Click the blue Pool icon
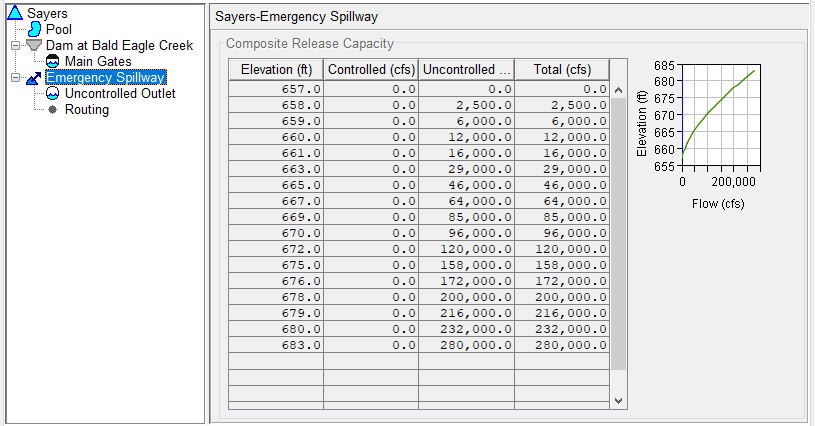Image resolution: width=815 pixels, height=426 pixels. [x=36, y=29]
